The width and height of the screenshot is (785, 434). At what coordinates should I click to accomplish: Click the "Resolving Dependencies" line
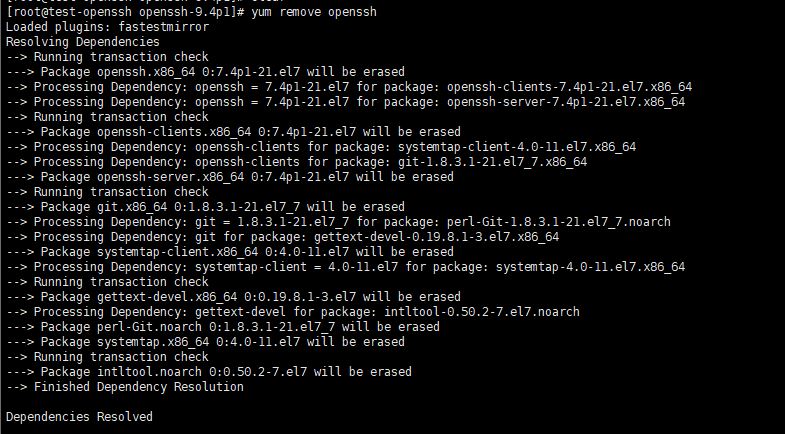pyautogui.click(x=82, y=42)
